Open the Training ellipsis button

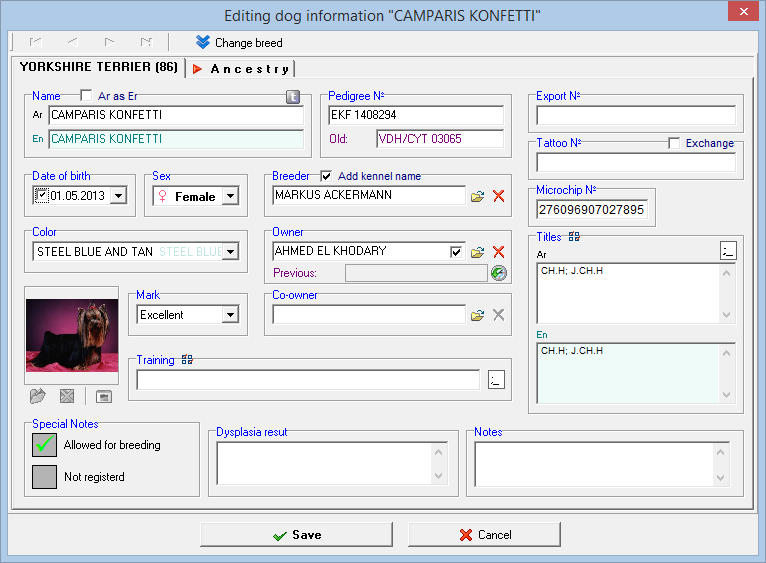coord(496,380)
